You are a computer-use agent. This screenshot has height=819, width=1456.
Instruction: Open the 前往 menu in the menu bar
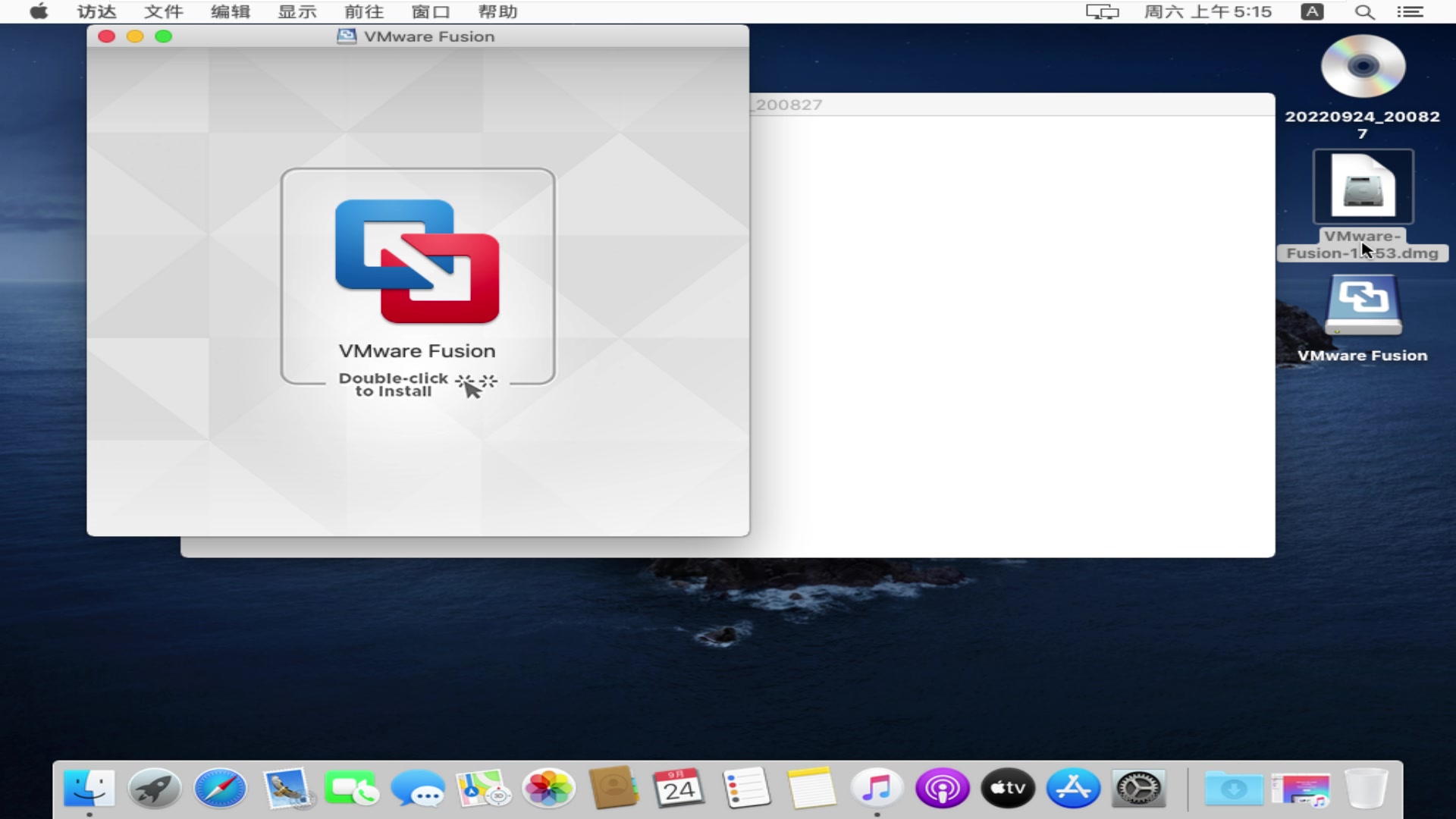coord(363,12)
